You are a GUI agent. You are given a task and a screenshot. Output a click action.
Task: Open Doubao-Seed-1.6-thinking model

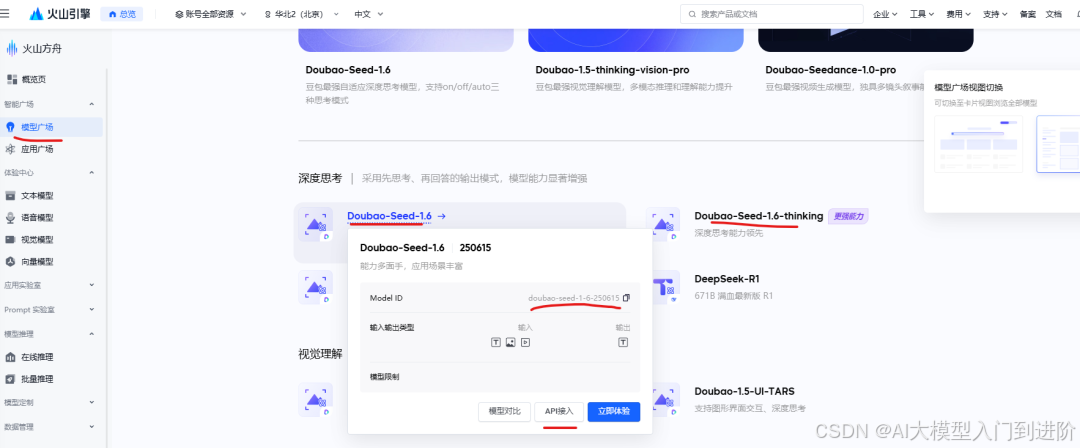point(758,216)
